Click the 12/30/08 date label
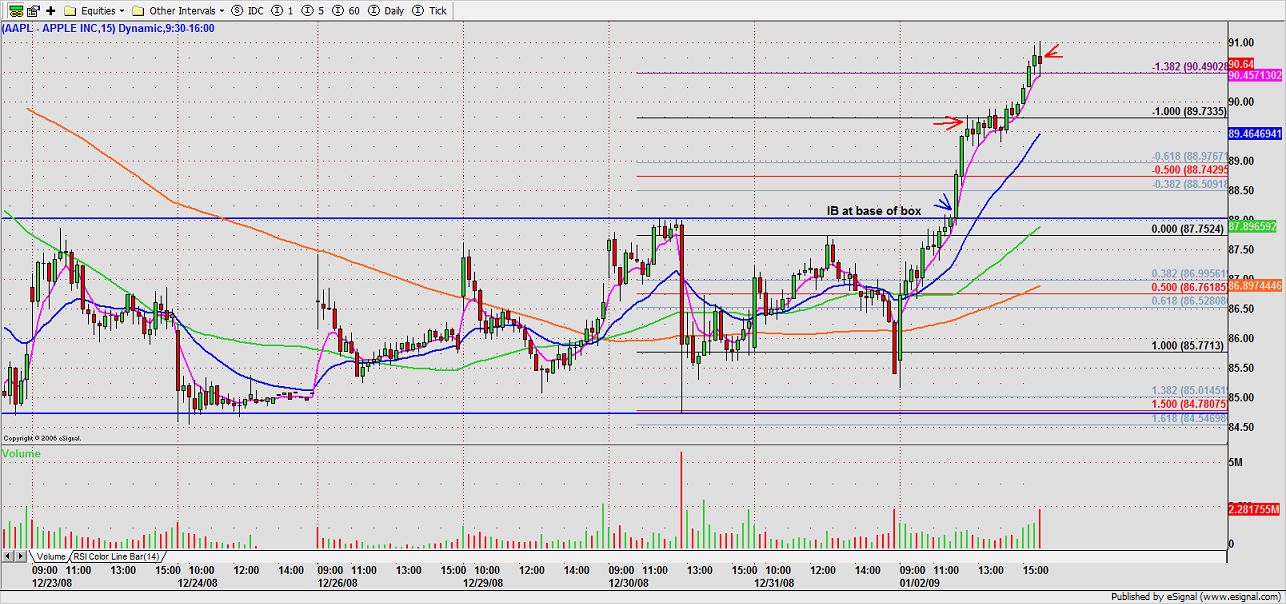 tap(629, 581)
